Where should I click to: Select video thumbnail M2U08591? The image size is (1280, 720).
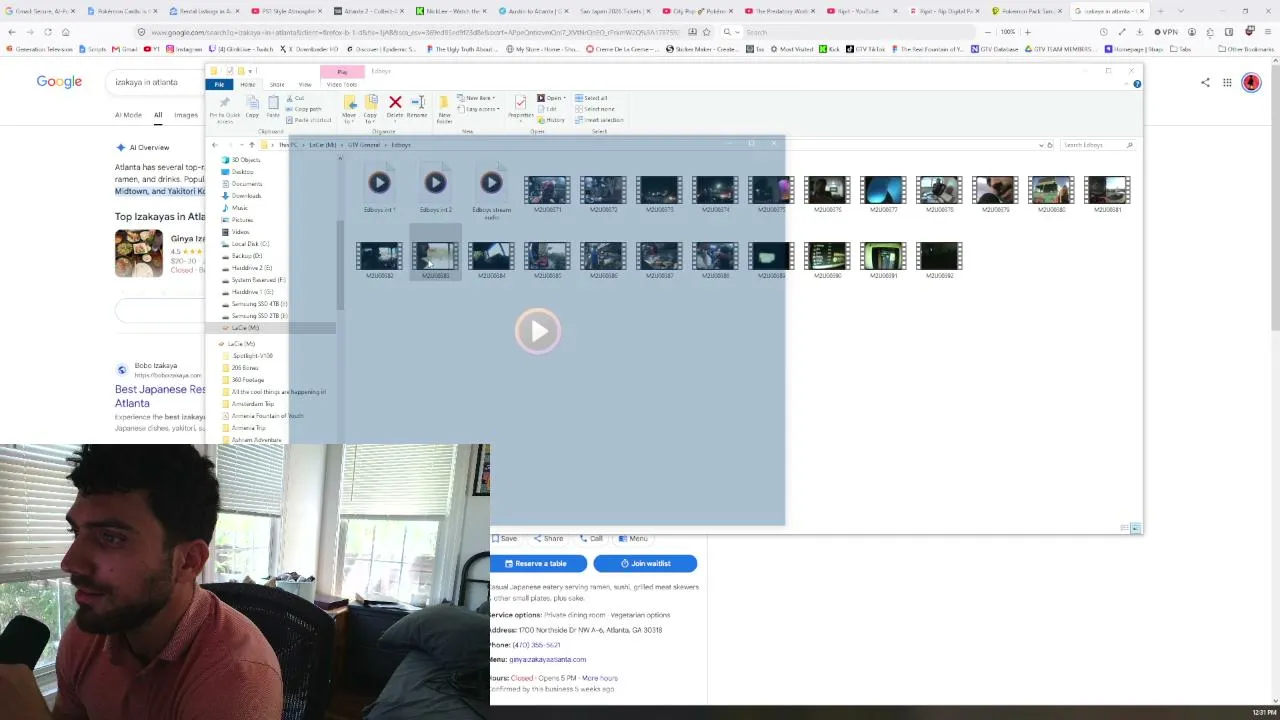pyautogui.click(x=883, y=260)
